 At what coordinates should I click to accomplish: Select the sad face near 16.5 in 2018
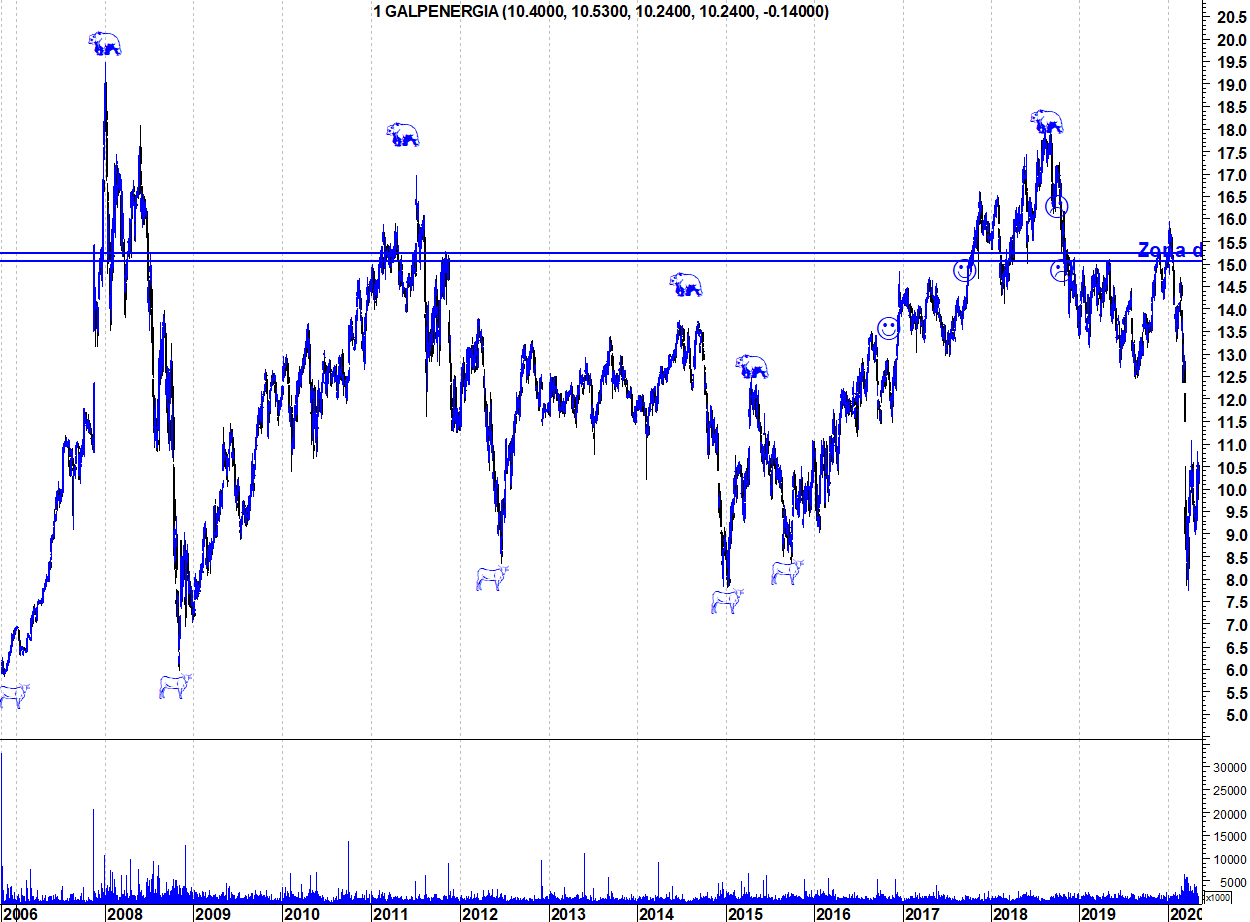click(1057, 206)
